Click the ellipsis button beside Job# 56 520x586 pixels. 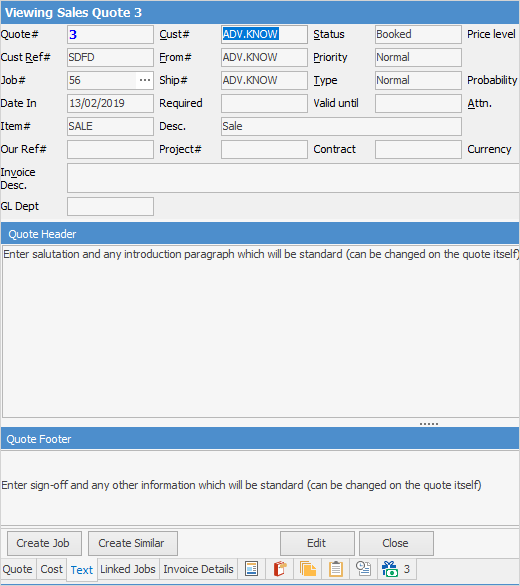[x=145, y=80]
